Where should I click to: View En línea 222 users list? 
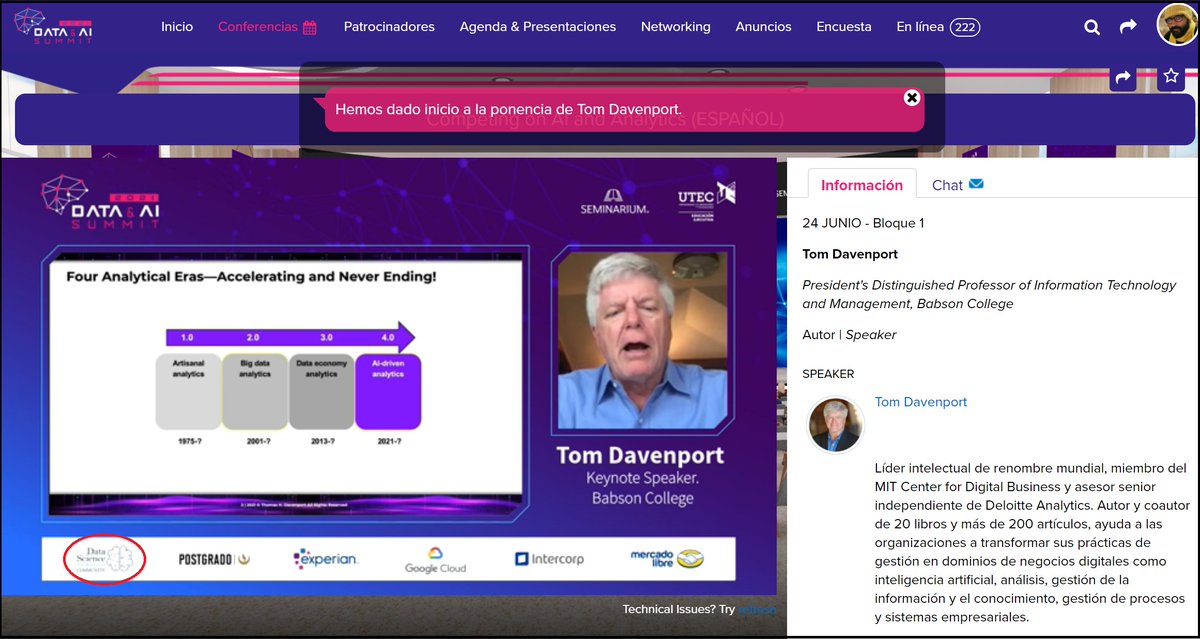pyautogui.click(x=938, y=27)
